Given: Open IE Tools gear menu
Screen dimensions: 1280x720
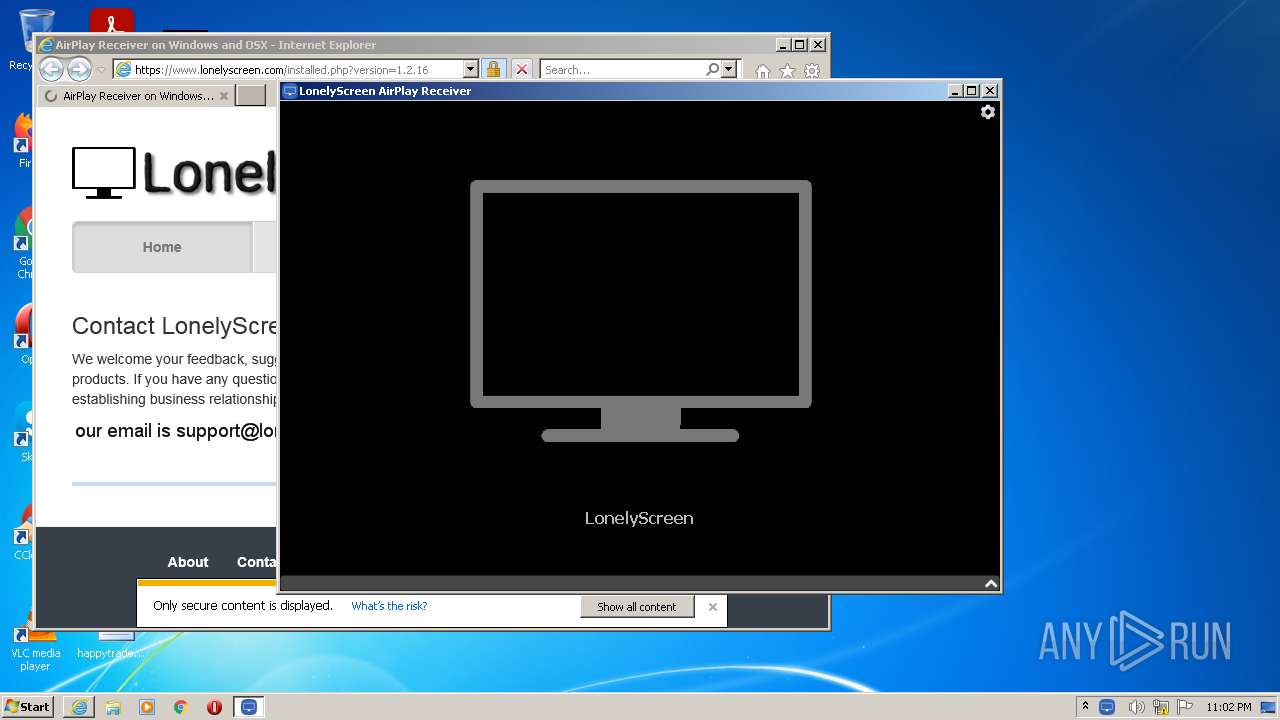Looking at the screenshot, I should [812, 71].
